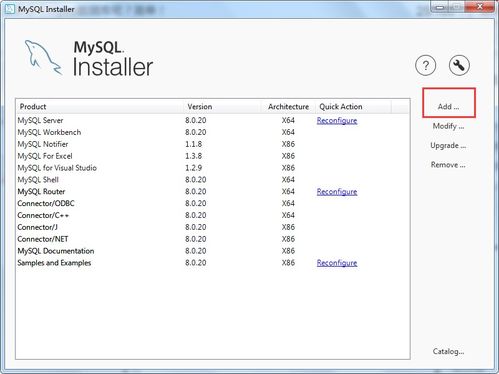Screen dimensions: 499x374
Task: Open the wrench settings icon
Action: (x=459, y=65)
